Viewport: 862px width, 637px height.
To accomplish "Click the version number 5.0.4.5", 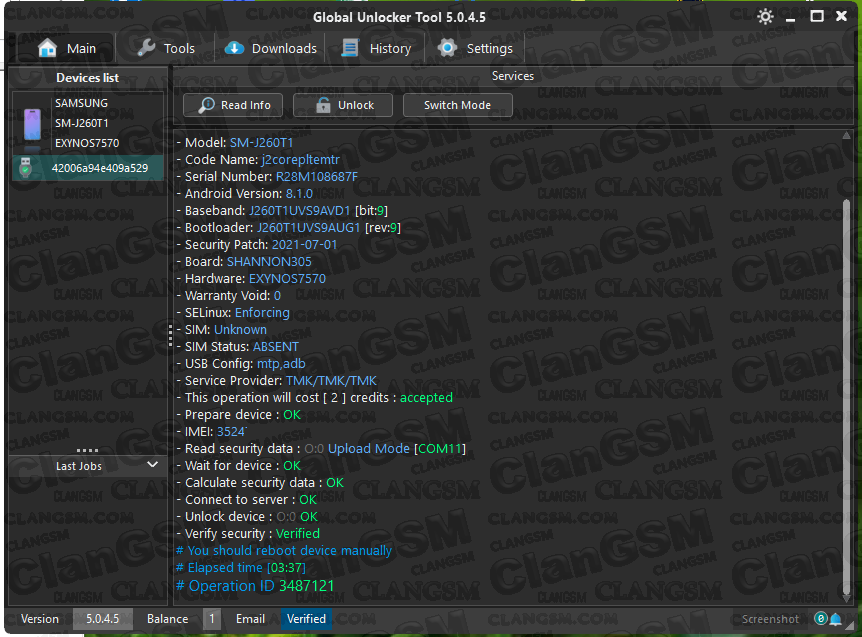I will click(x=103, y=619).
